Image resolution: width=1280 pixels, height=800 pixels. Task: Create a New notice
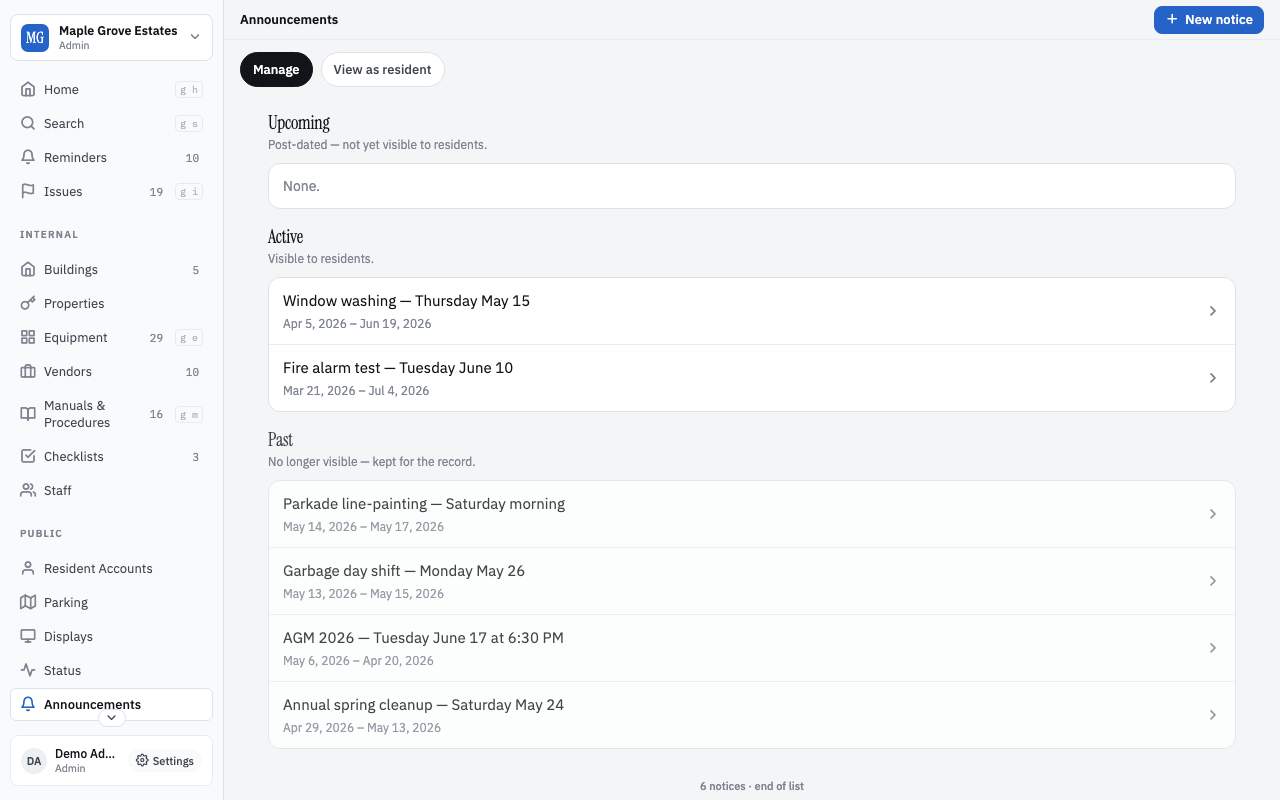coord(1209,19)
